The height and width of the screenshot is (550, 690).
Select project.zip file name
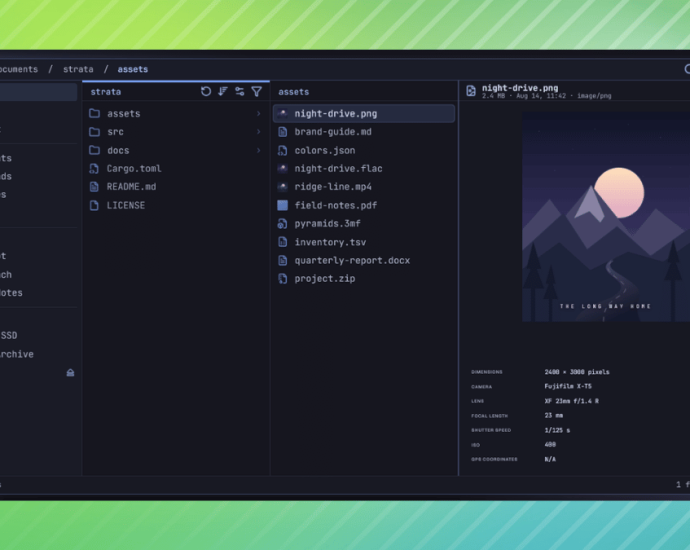325,279
